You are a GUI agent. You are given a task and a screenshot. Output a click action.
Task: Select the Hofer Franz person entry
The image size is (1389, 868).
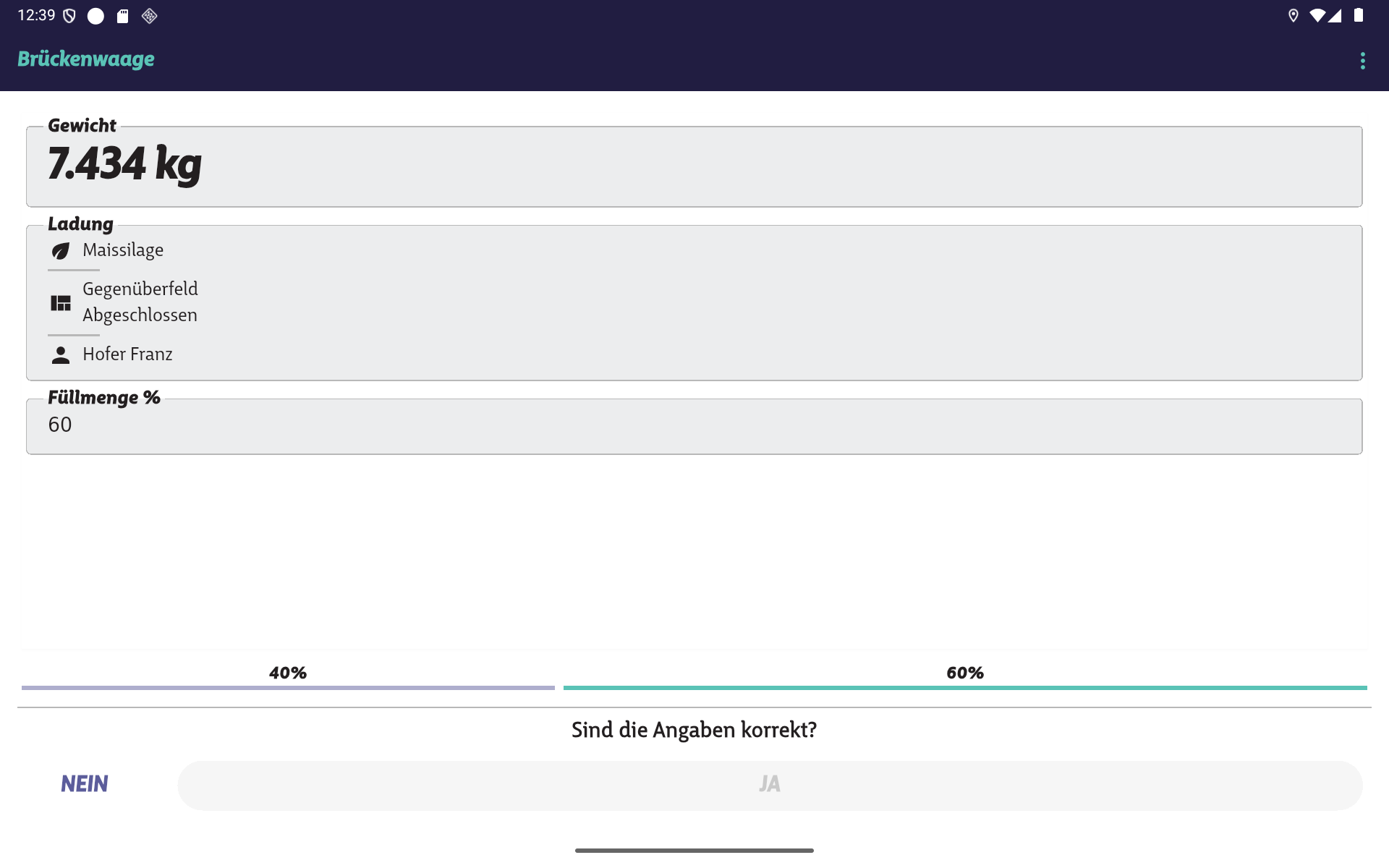tap(127, 354)
